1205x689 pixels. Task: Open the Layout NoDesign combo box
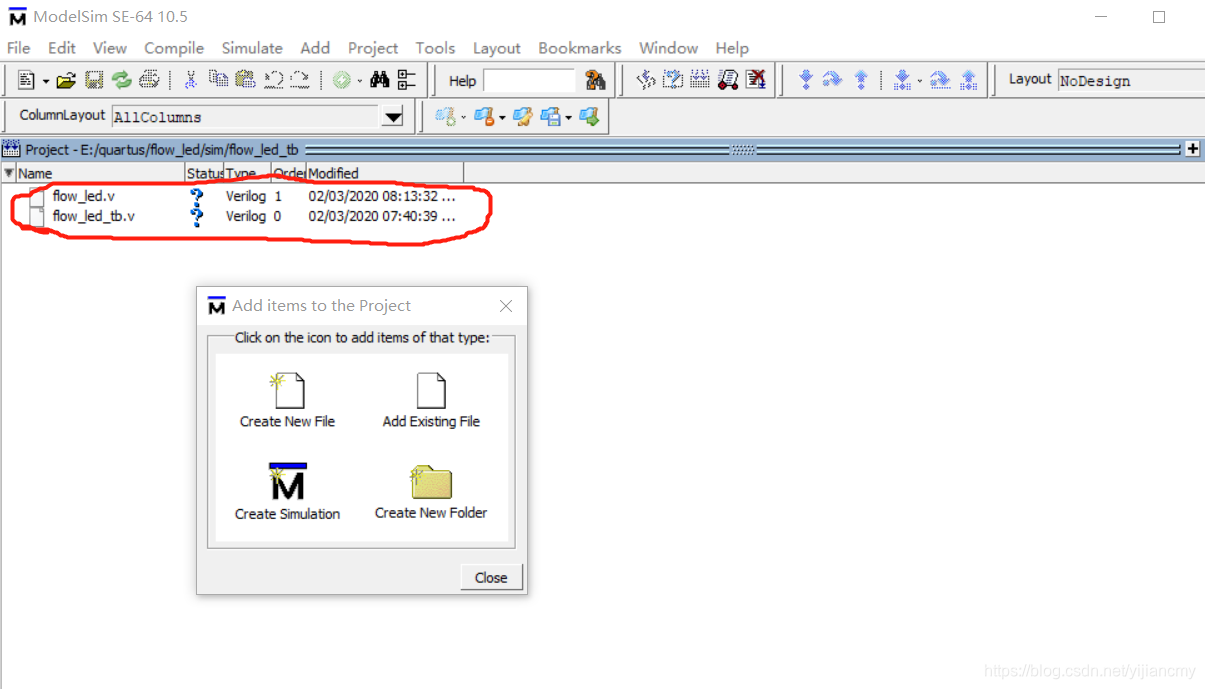coord(1131,81)
